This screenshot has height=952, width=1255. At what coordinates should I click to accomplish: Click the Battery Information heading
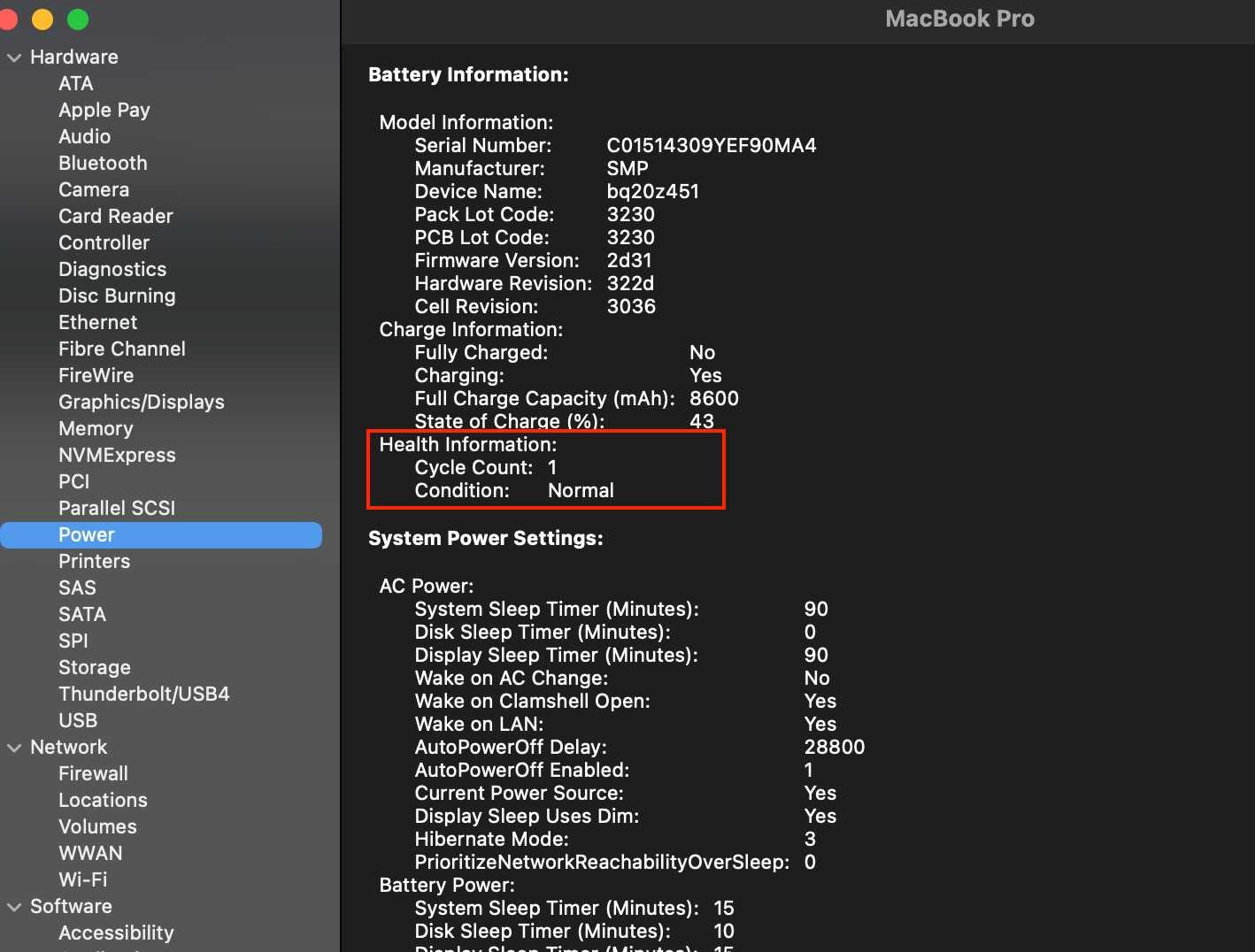(x=468, y=74)
